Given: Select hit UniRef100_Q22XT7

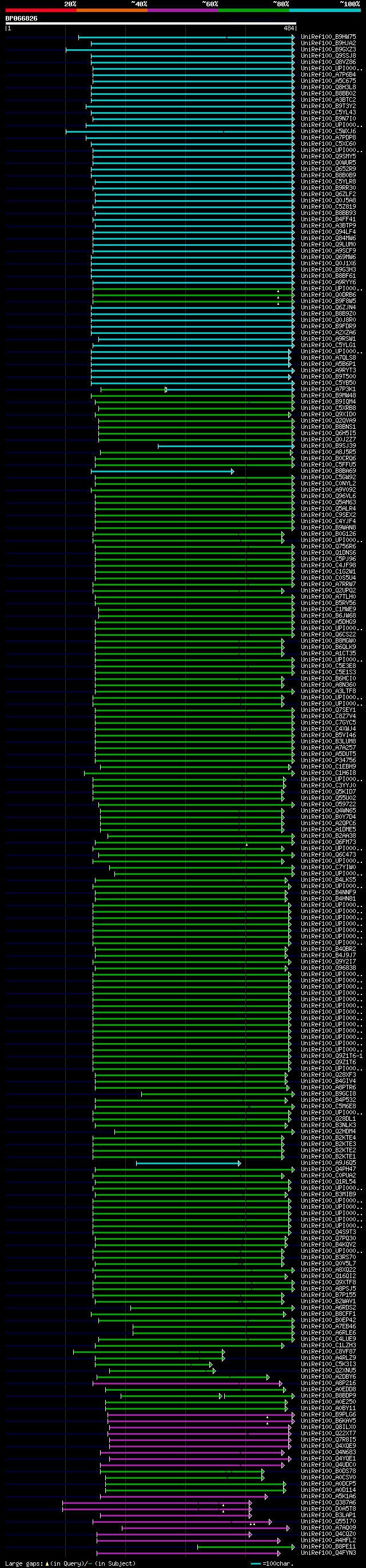Looking at the screenshot, I should (x=328, y=1434).
